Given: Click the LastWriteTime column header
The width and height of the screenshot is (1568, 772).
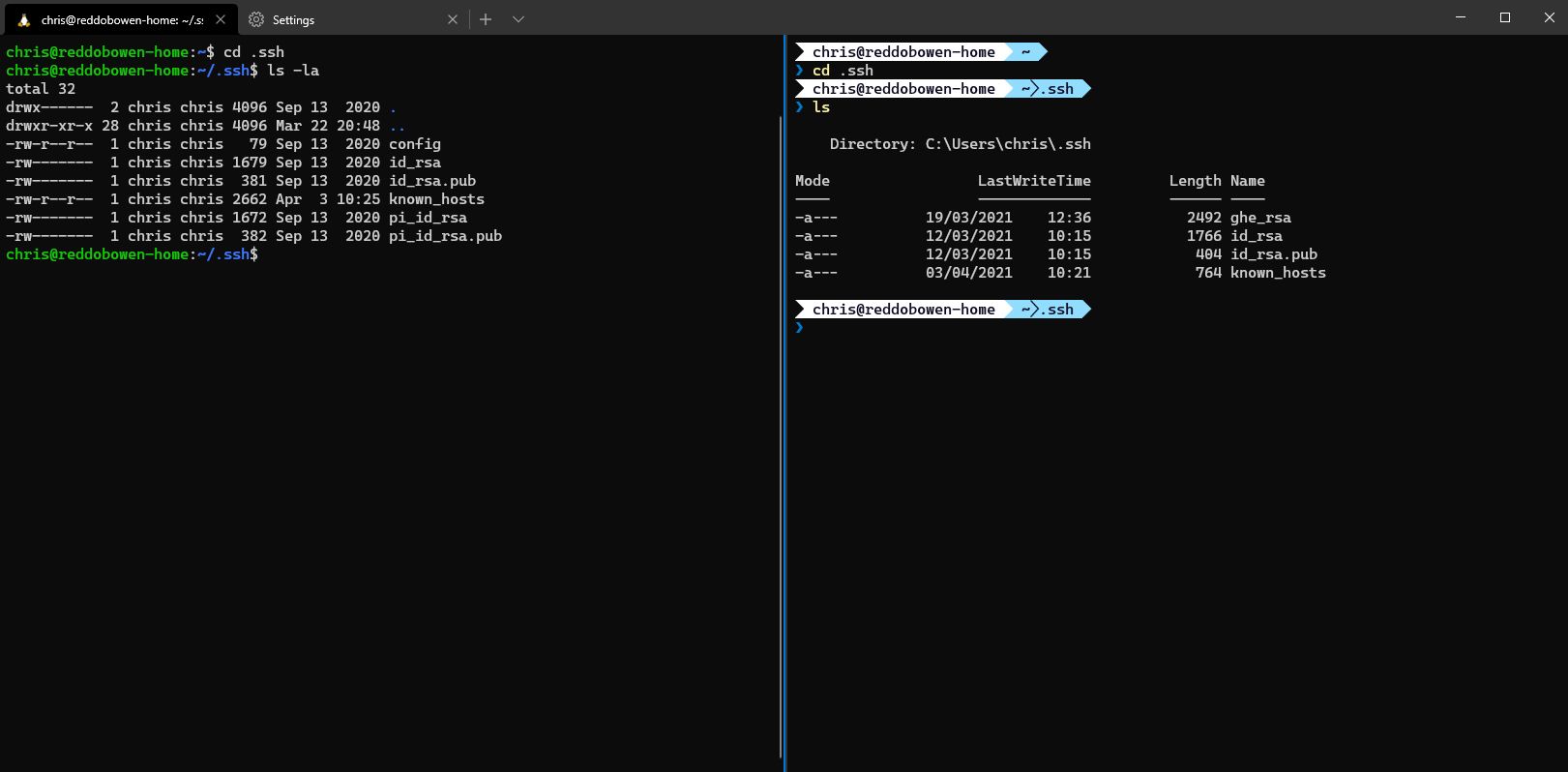Looking at the screenshot, I should 1034,181.
